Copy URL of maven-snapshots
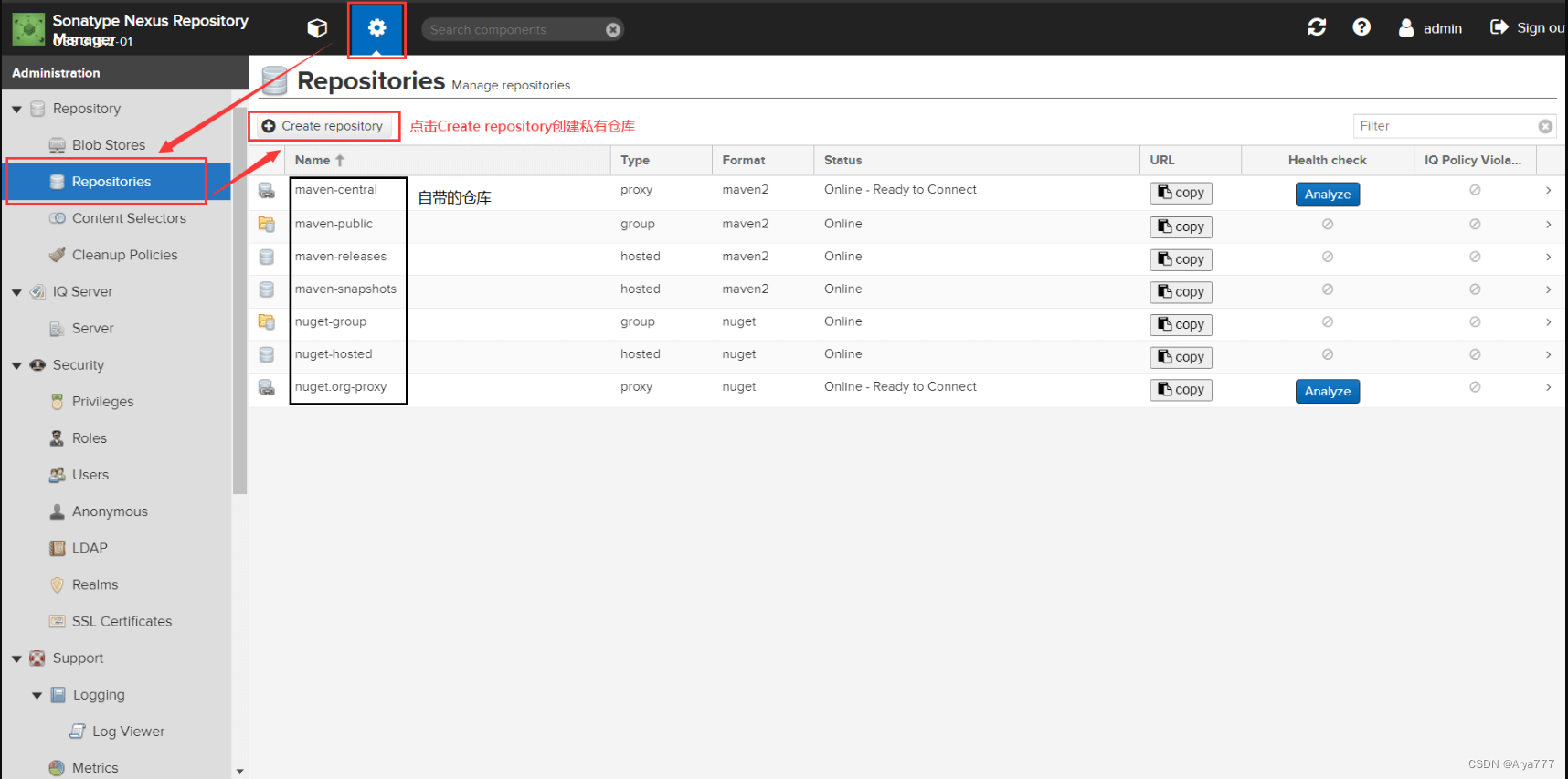Image resolution: width=1568 pixels, height=779 pixels. (x=1181, y=292)
